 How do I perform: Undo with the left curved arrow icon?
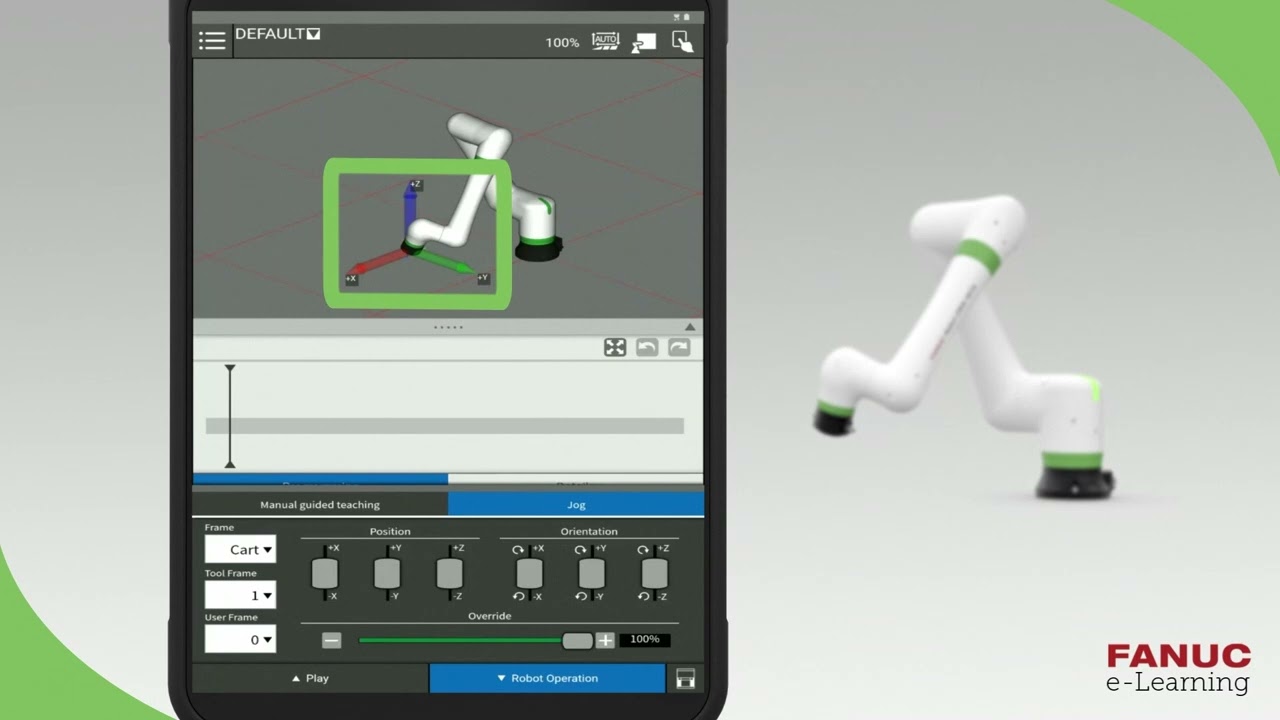[x=647, y=347]
